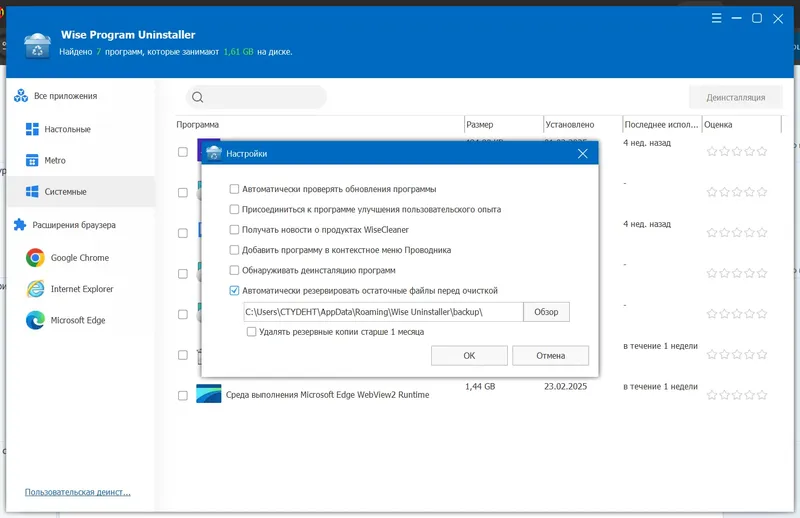Viewport: 800px width, 518px height.
Task: Close the Настройки dialog
Action: (x=583, y=154)
